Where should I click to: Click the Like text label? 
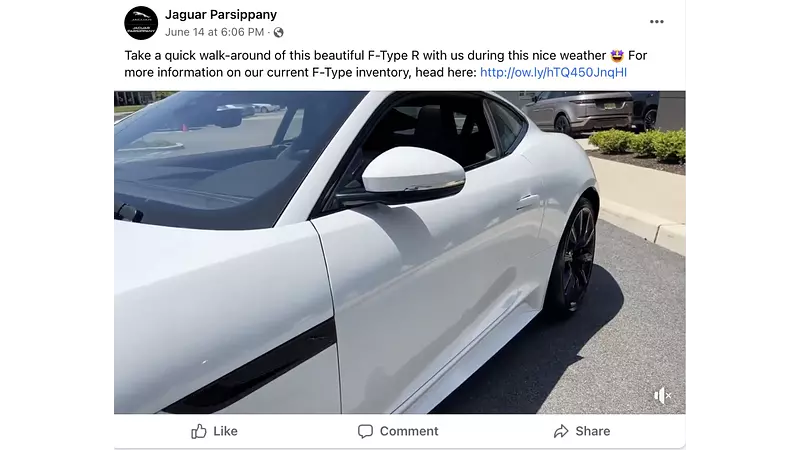[x=225, y=431]
